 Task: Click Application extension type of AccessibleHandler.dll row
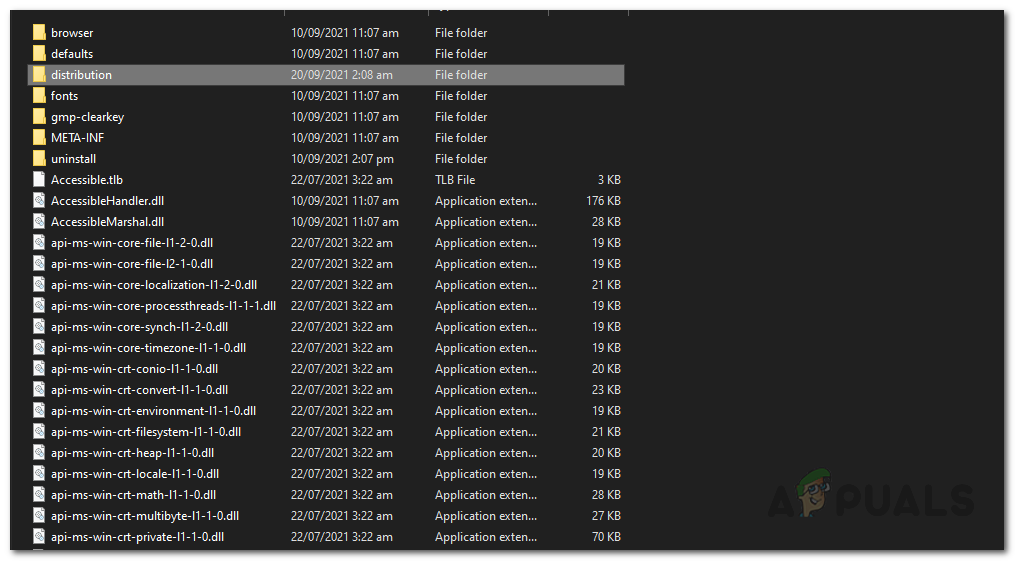(x=485, y=201)
